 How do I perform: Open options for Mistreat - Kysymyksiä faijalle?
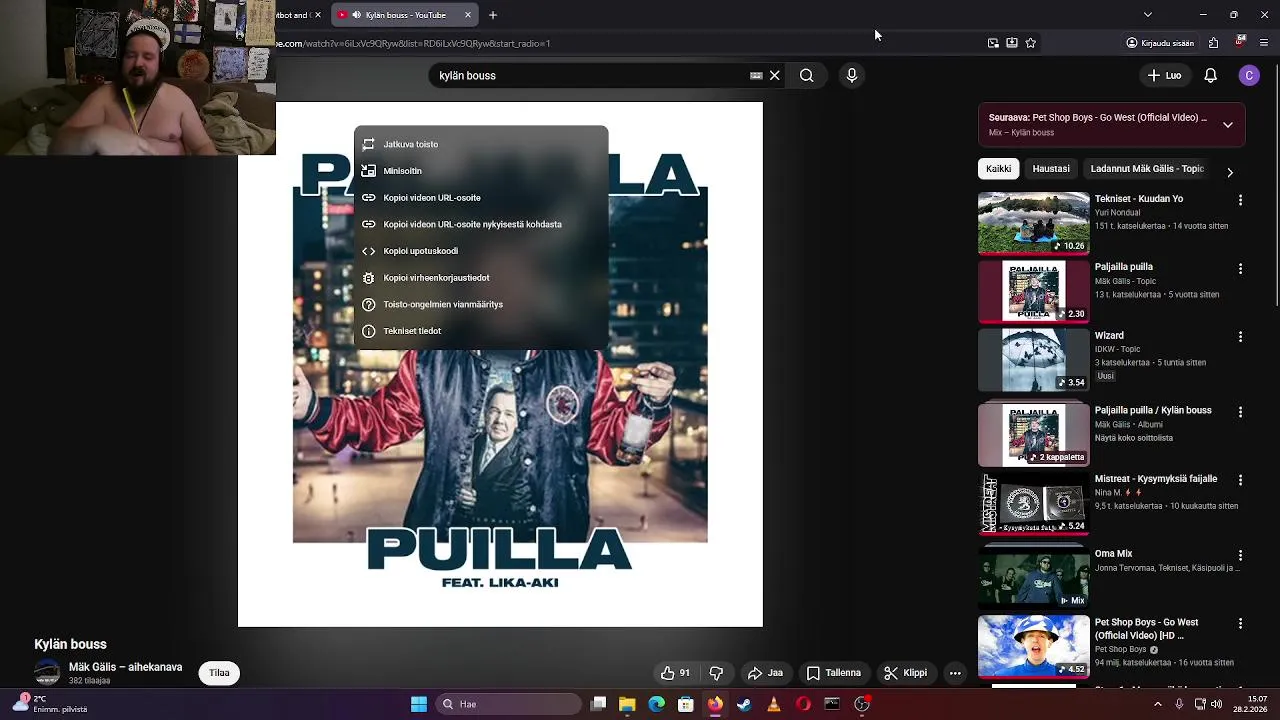[1240, 481]
